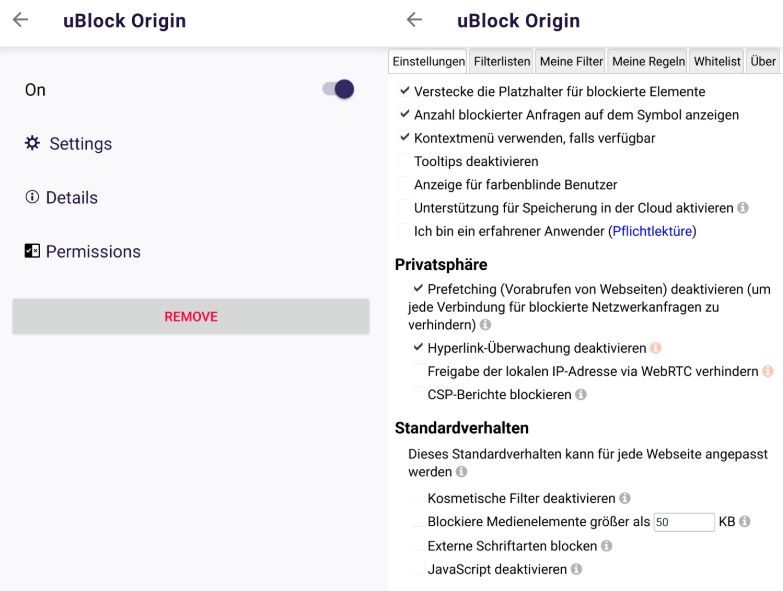Viewport: 783px width, 591px height.
Task: Go back using the right panel arrow
Action: [x=414, y=20]
